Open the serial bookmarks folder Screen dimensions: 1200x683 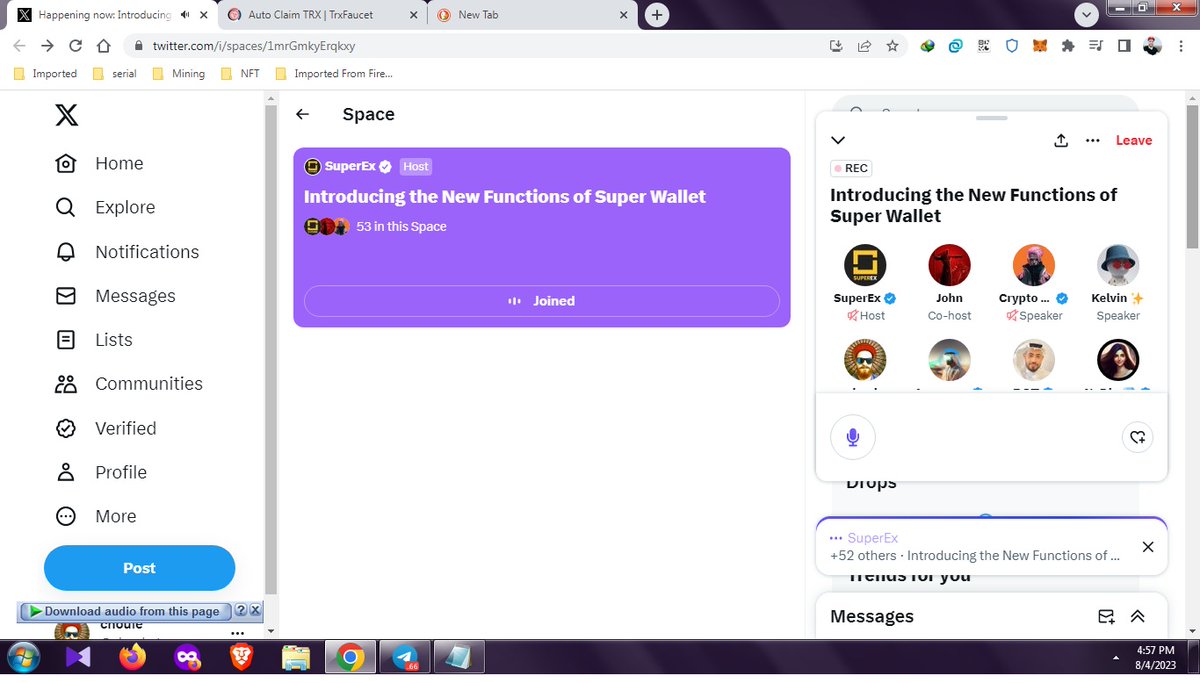(x=114, y=73)
